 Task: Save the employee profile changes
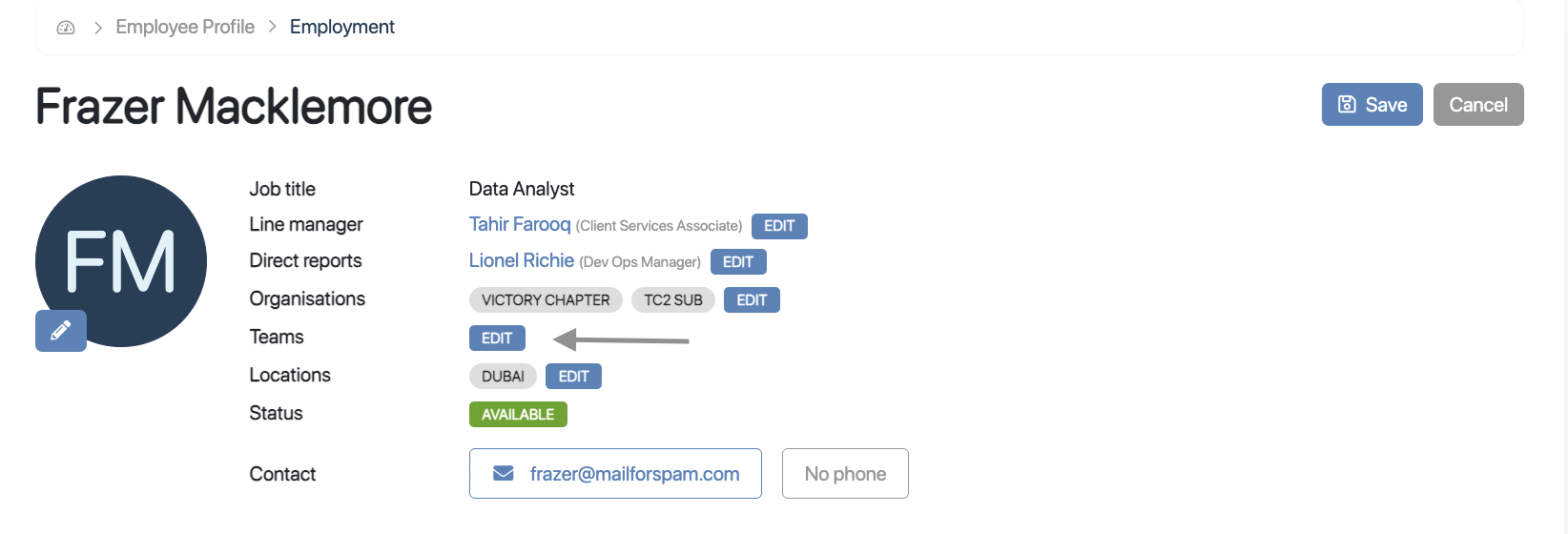[1372, 105]
